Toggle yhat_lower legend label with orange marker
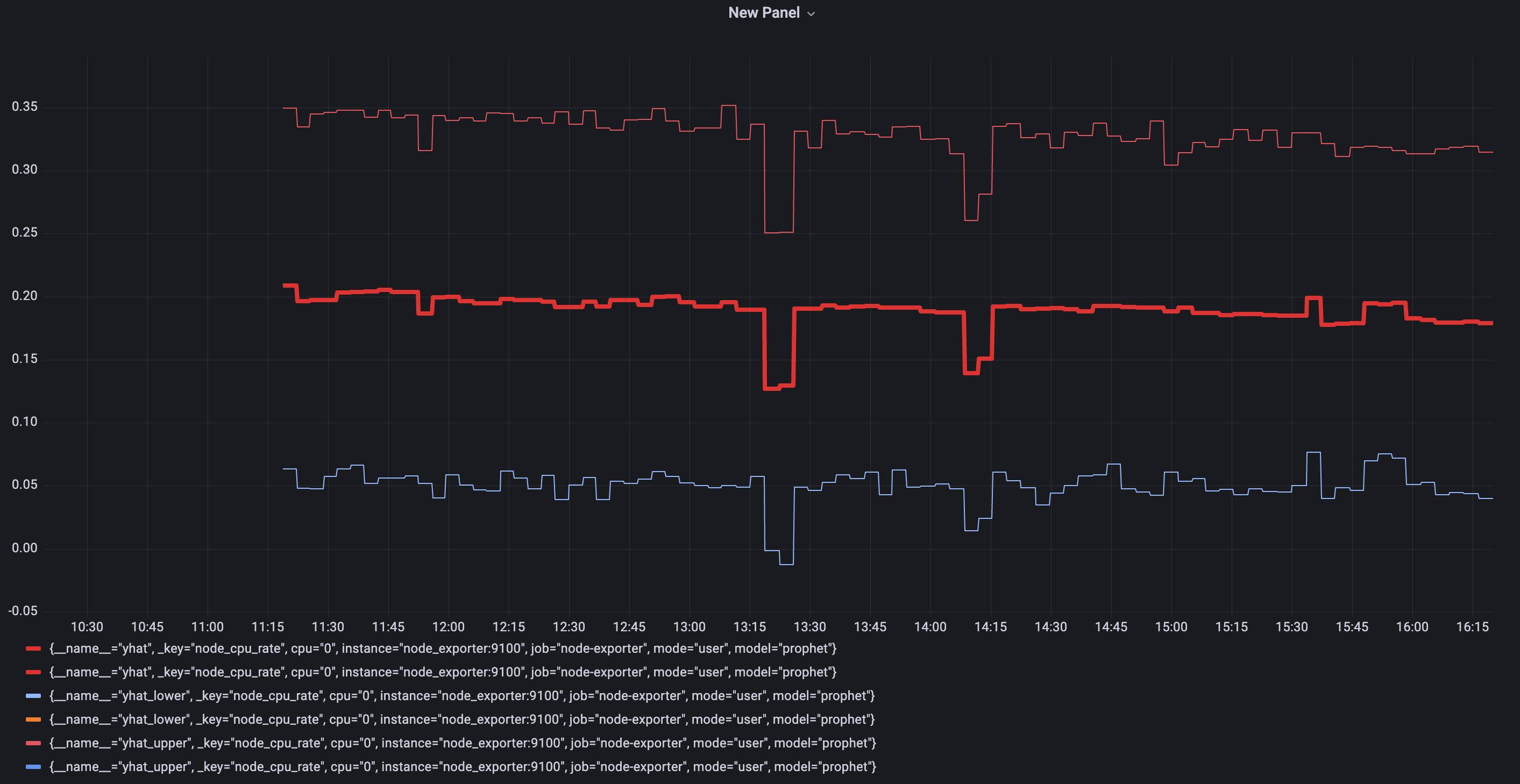 462,719
